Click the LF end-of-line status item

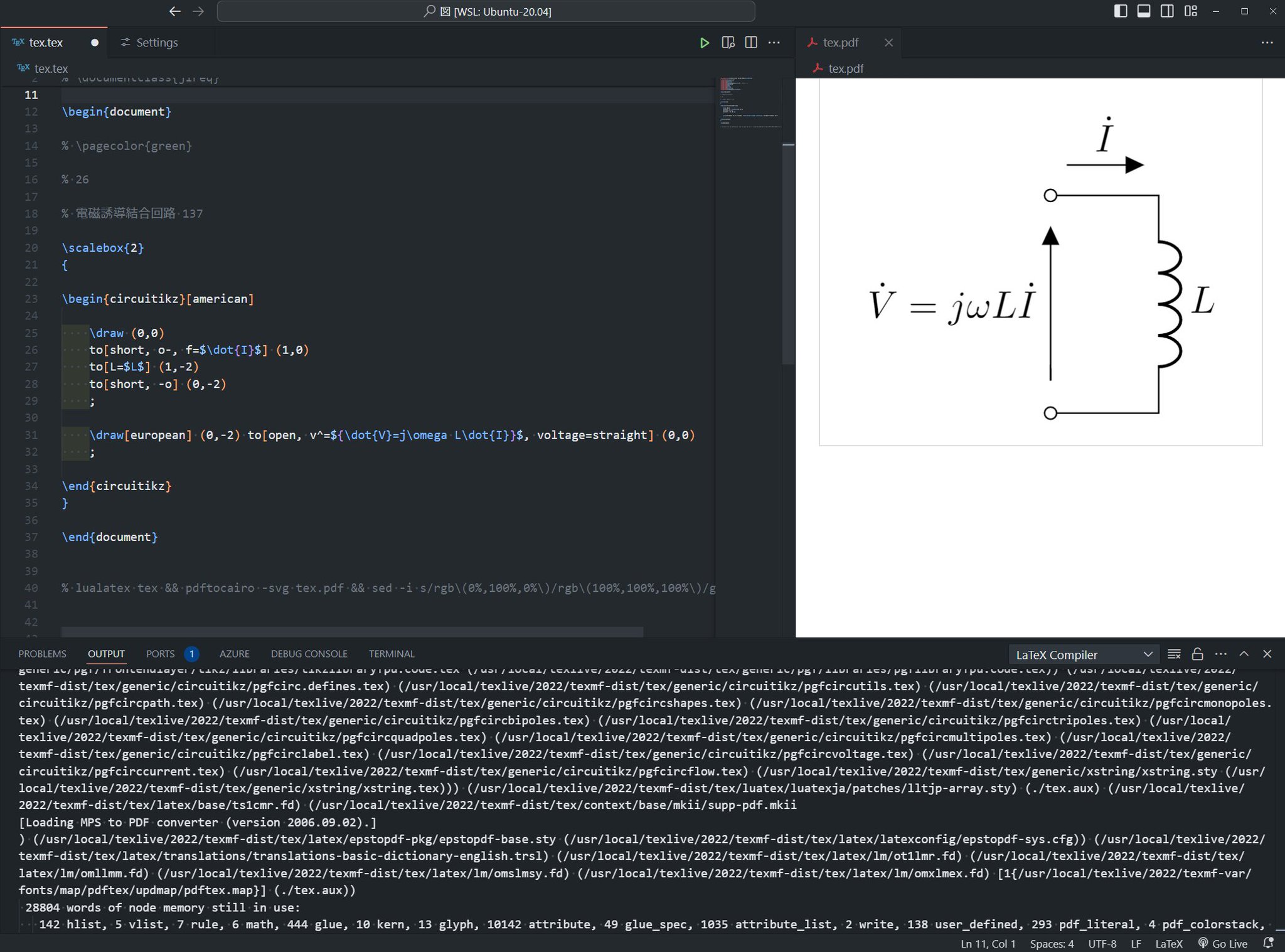coord(1136,944)
